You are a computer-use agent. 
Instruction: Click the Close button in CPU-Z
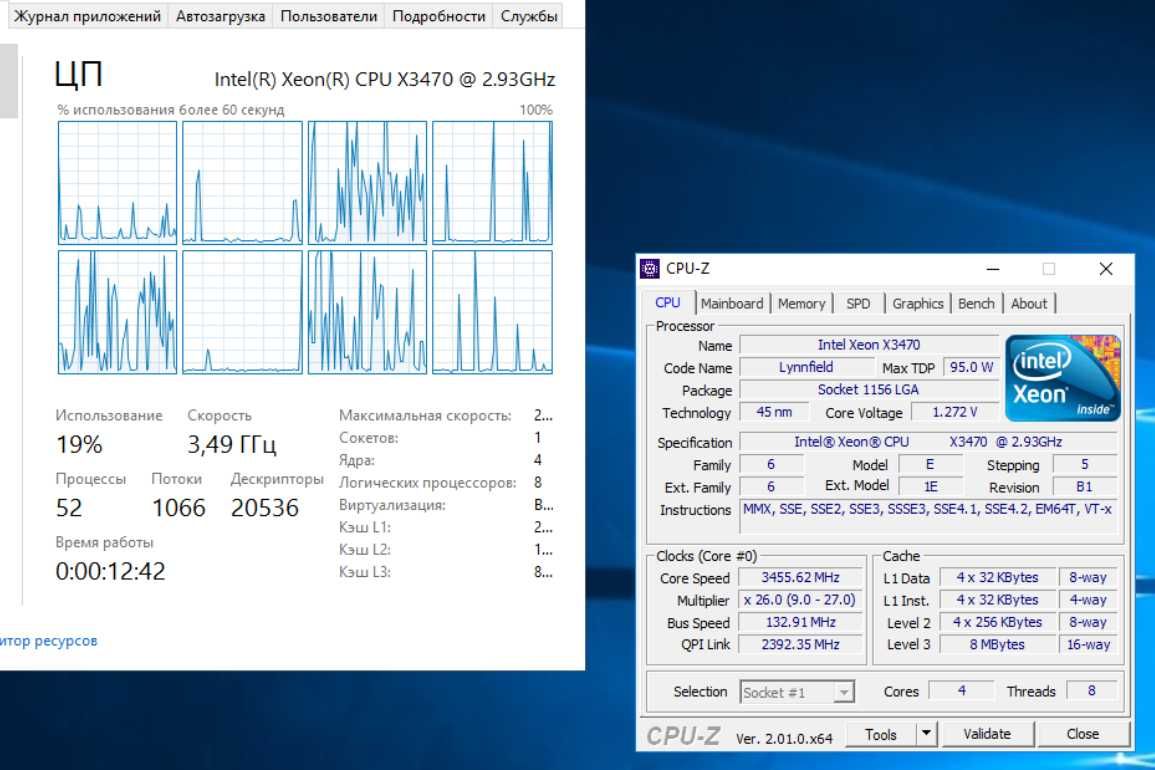[x=1082, y=734]
